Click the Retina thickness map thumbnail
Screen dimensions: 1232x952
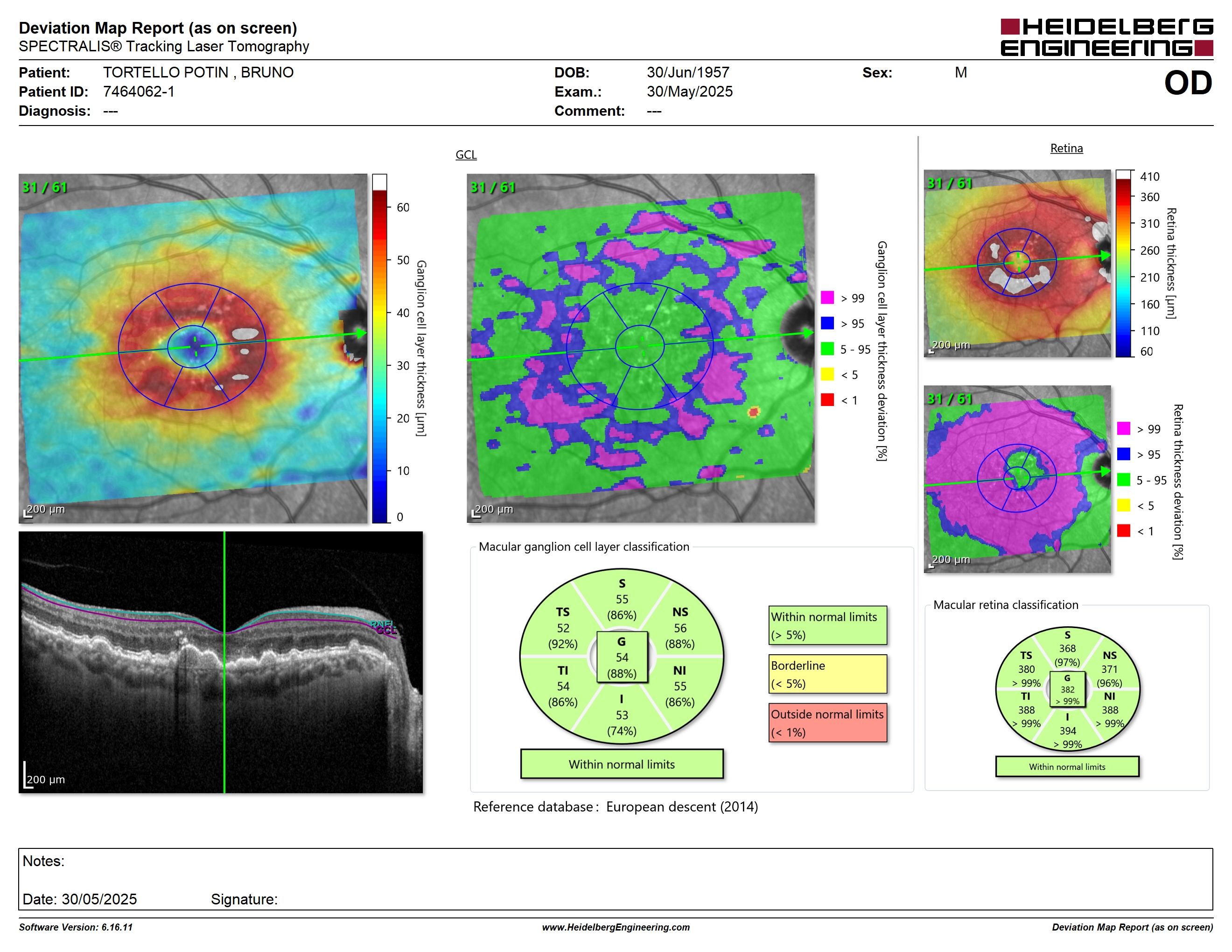pyautogui.click(x=1017, y=263)
